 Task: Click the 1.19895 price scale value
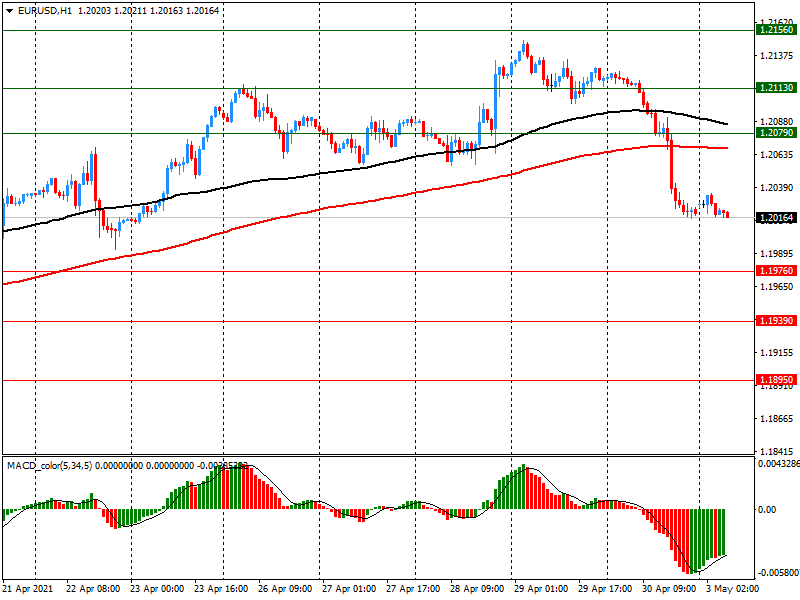coord(777,254)
